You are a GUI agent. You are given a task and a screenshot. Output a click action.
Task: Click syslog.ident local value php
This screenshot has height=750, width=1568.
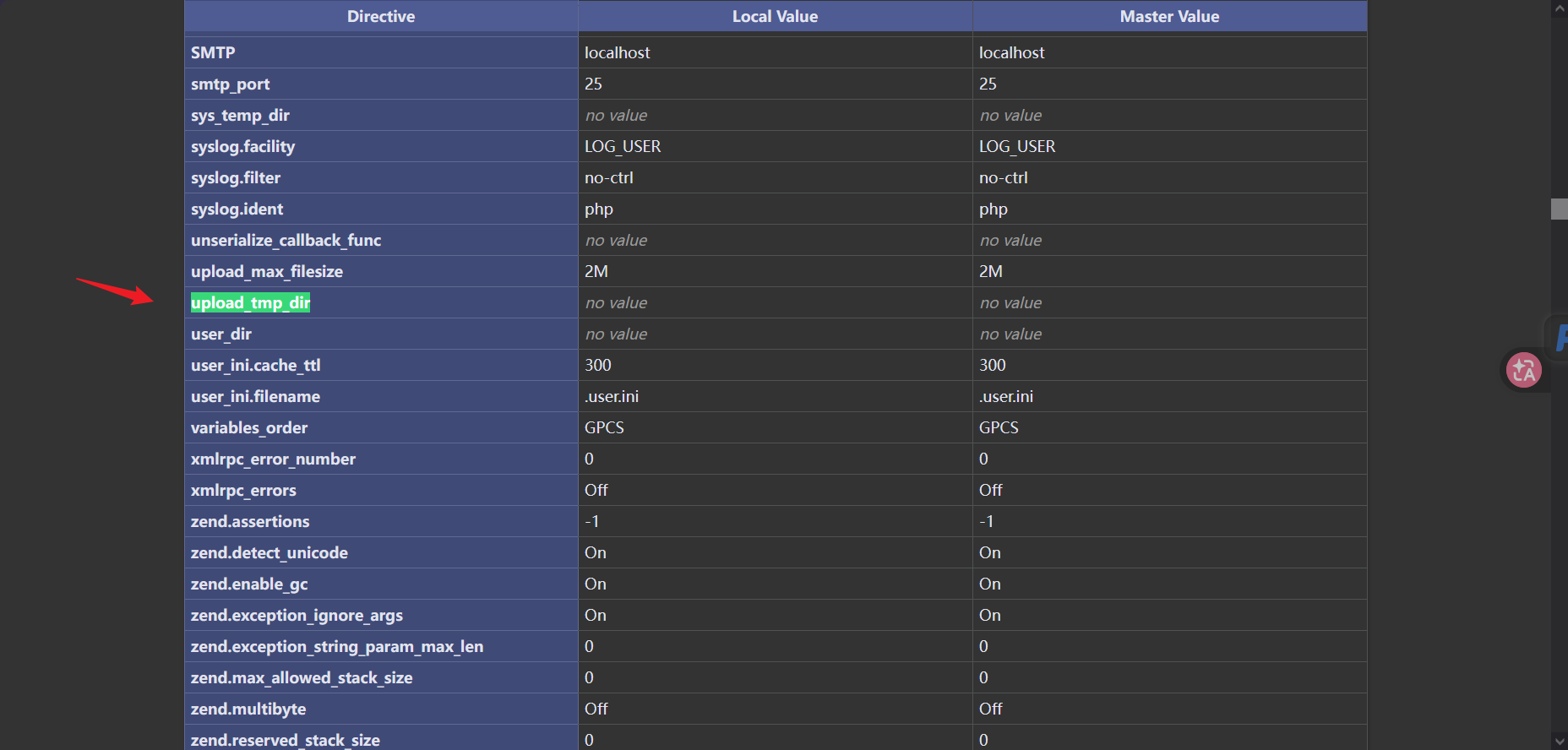click(x=599, y=209)
